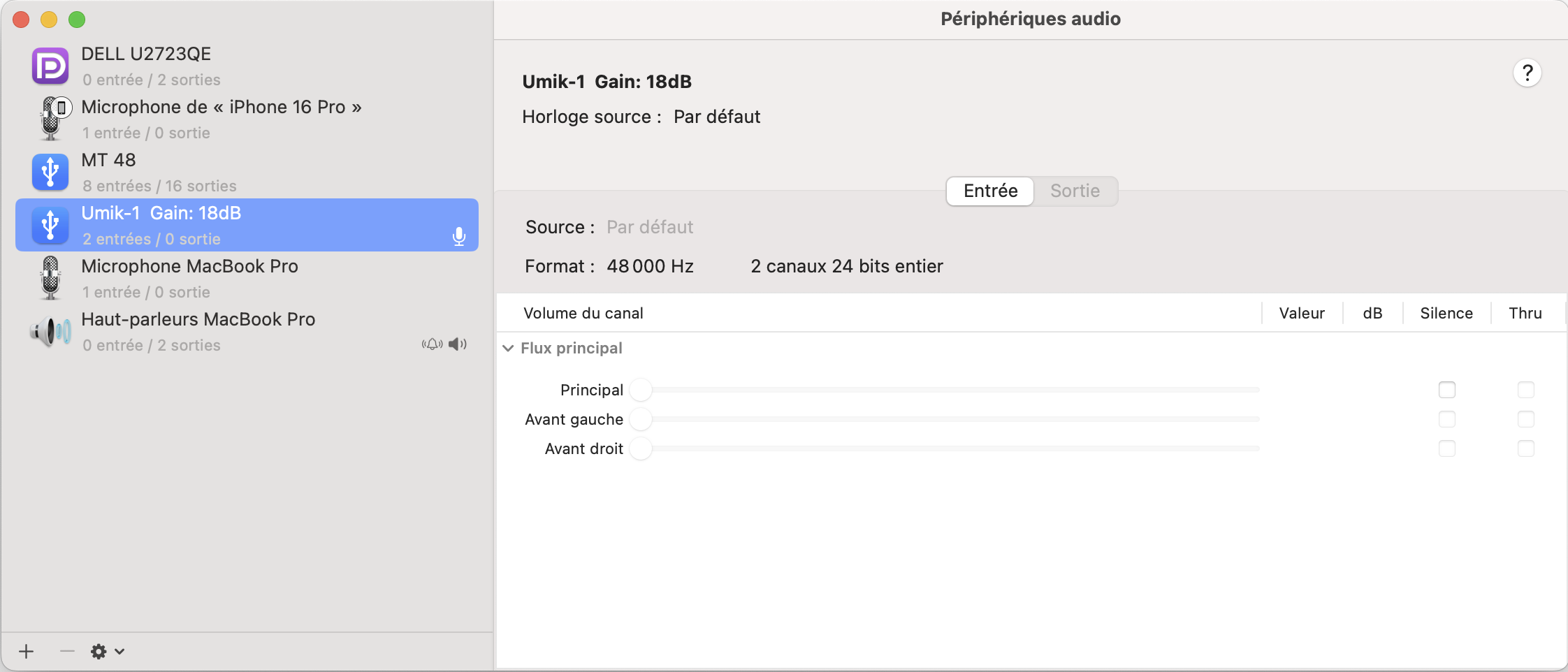1568x672 pixels.
Task: Open the help question mark button
Action: pos(1527,73)
